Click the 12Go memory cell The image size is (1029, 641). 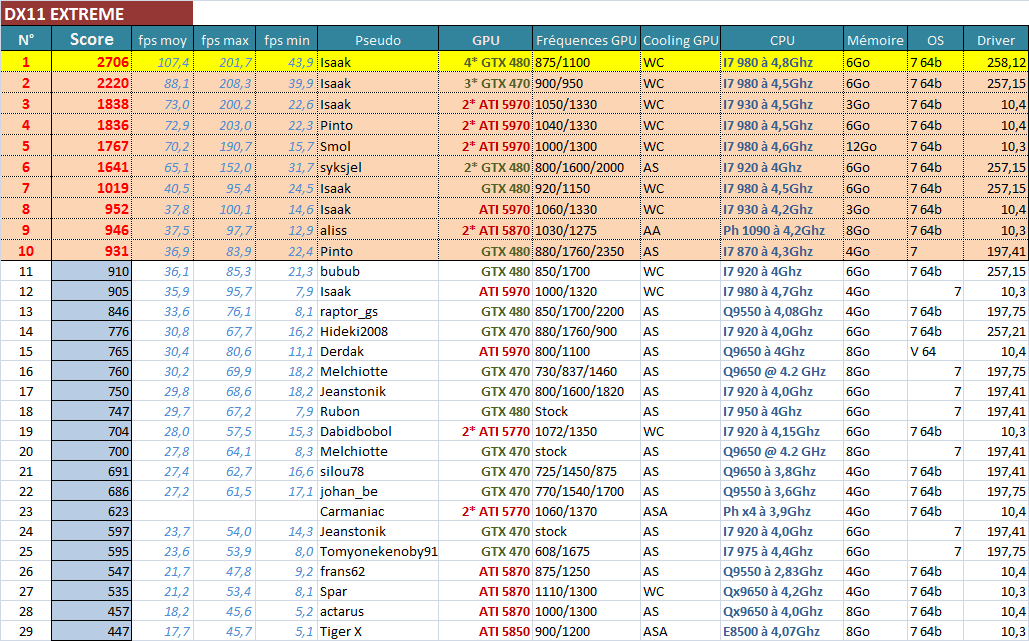point(875,146)
